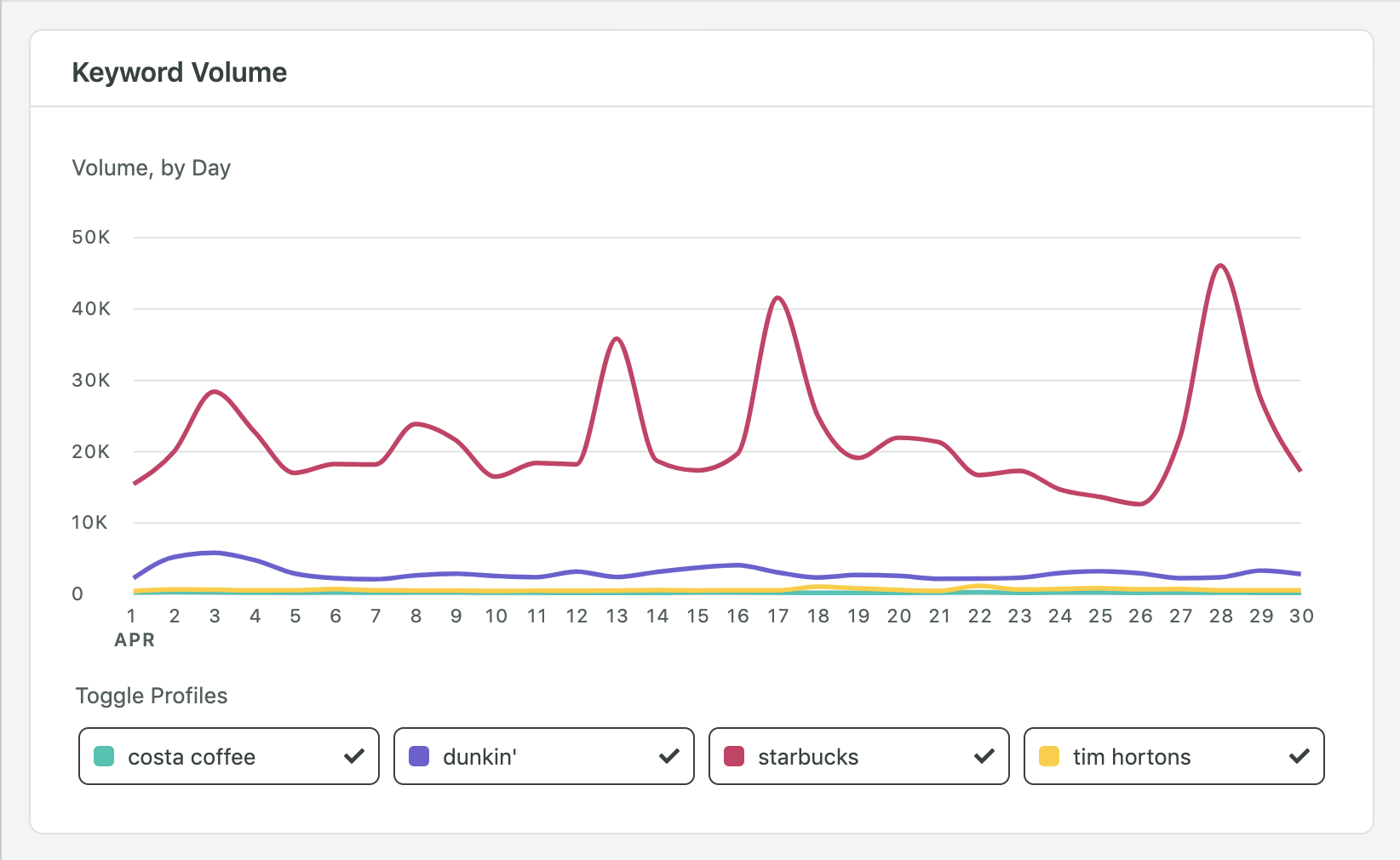Click the starbucks peak on day 17

[x=777, y=298]
